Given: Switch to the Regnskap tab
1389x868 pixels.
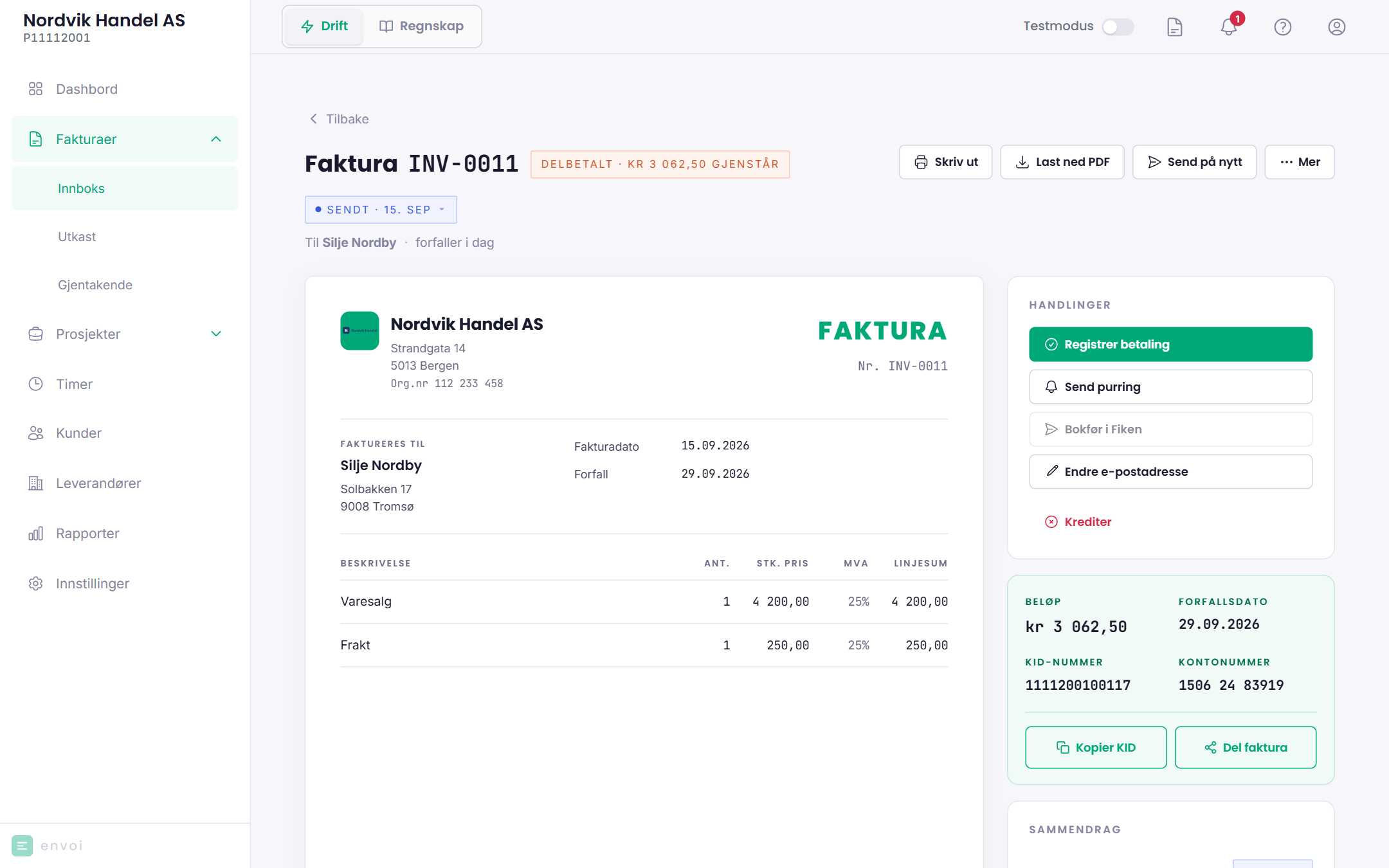Looking at the screenshot, I should 422,26.
